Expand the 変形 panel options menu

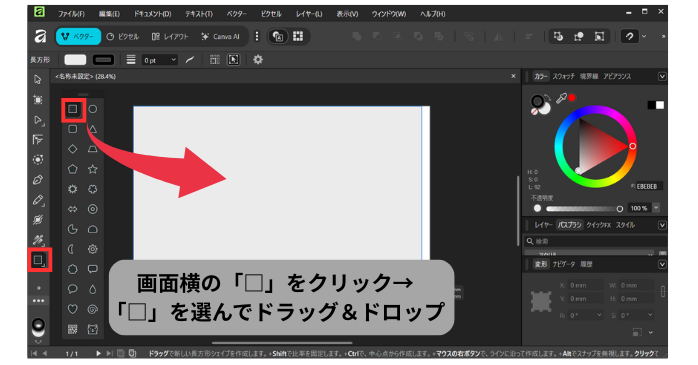tap(662, 264)
